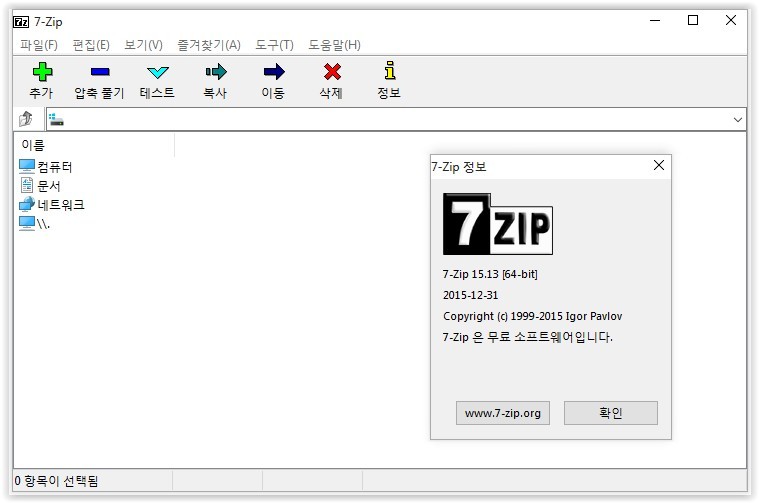Click the green Add (추가) toolbar icon

tap(42, 72)
